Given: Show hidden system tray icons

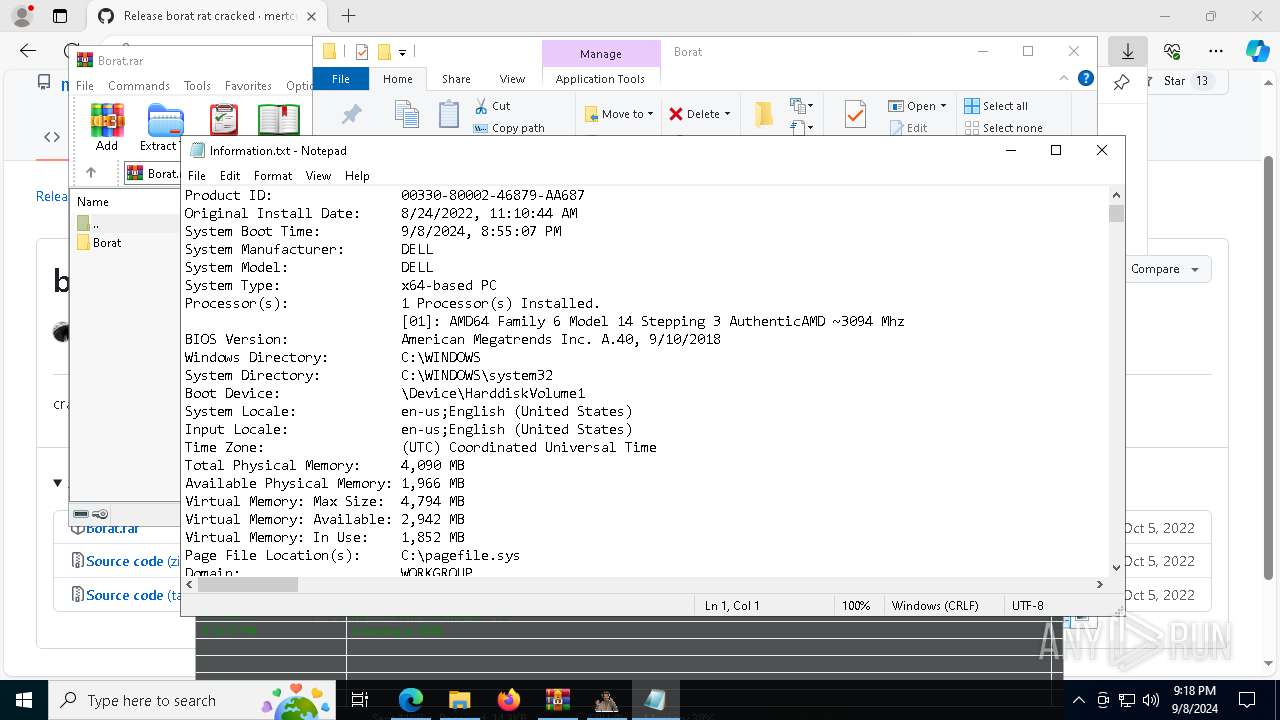Looking at the screenshot, I should 1078,700.
